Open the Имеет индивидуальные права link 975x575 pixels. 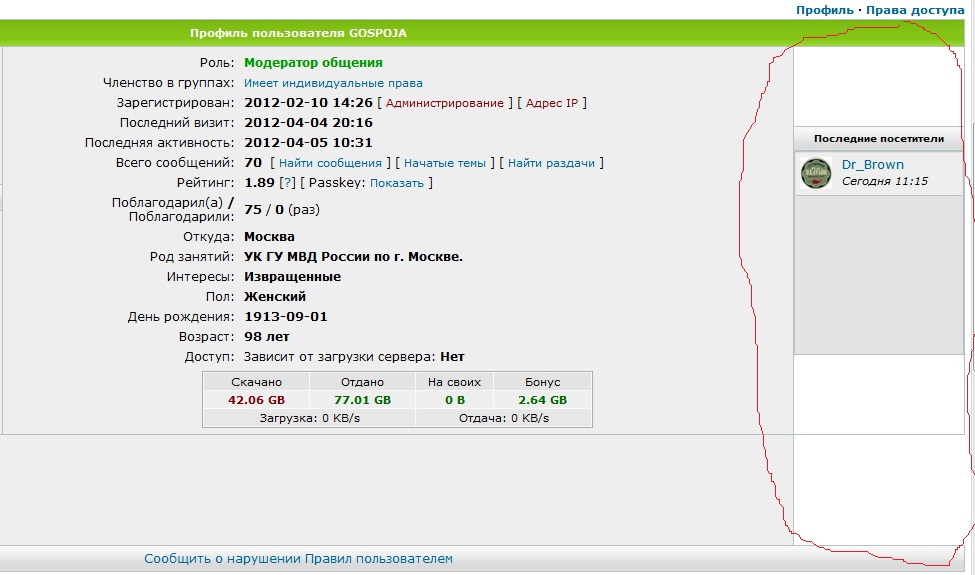point(333,83)
